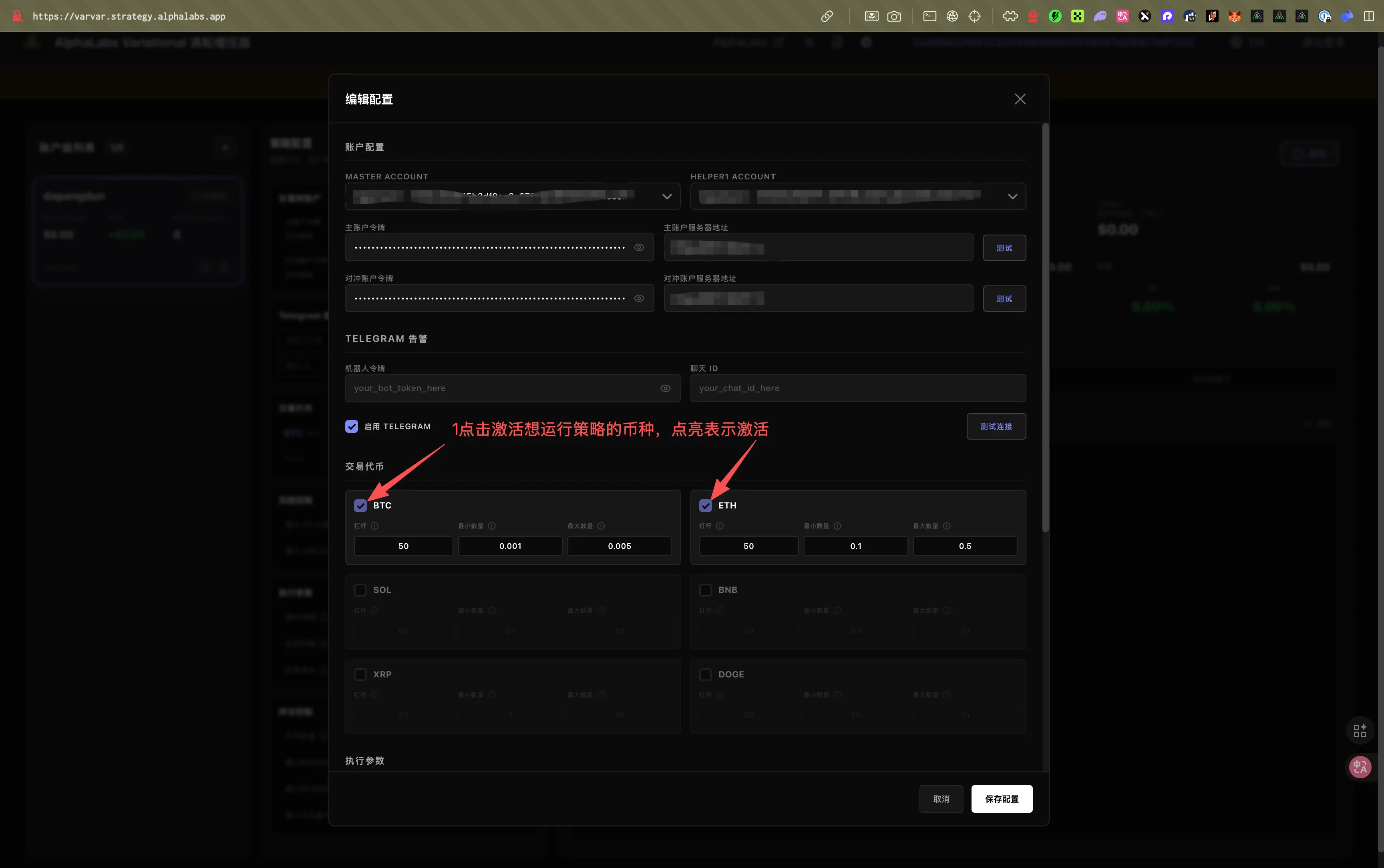Expand the Master Account dropdown

point(666,197)
